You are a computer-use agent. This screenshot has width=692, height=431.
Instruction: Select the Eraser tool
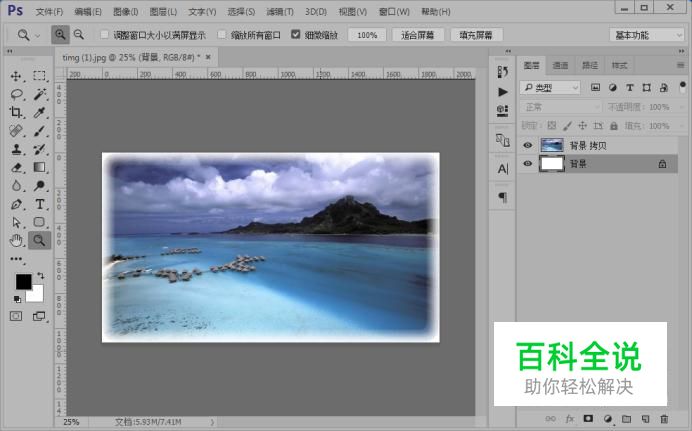coord(16,168)
